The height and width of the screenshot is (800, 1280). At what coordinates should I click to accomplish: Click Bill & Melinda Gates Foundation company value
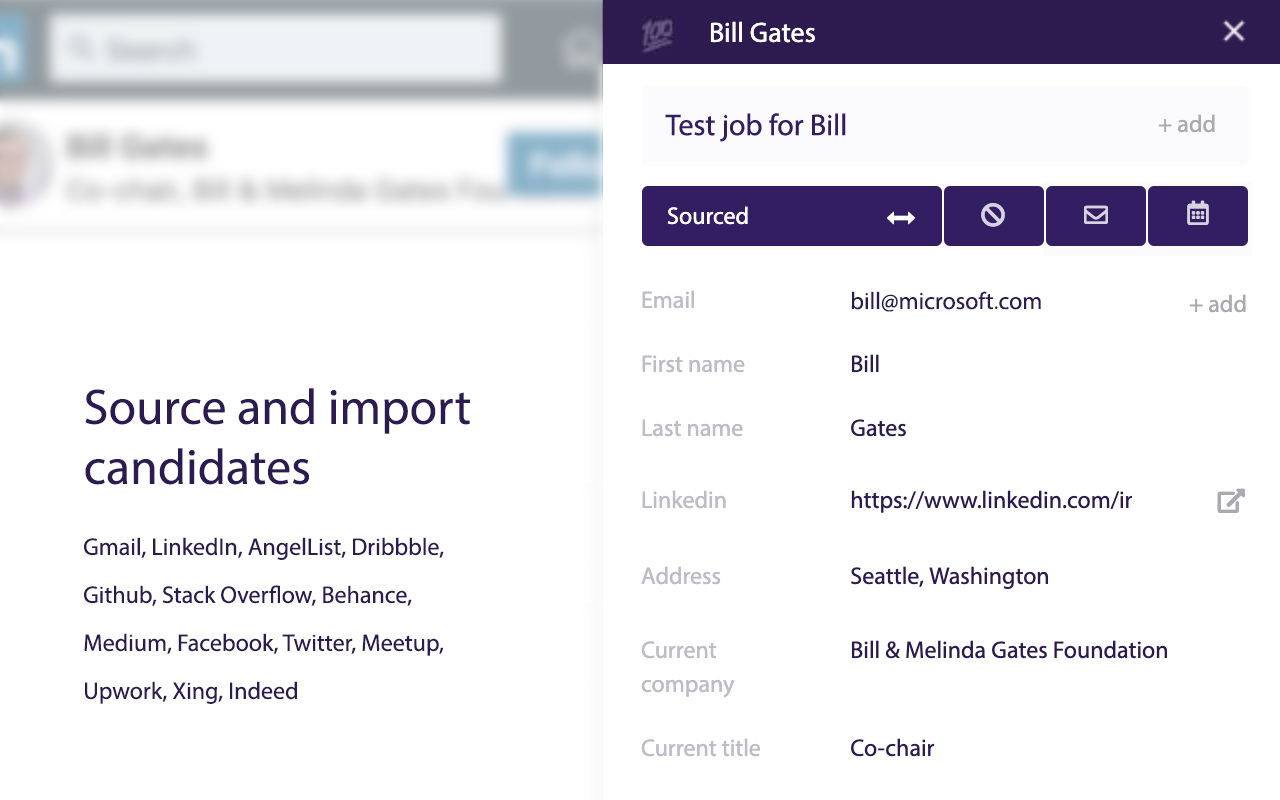point(1009,650)
